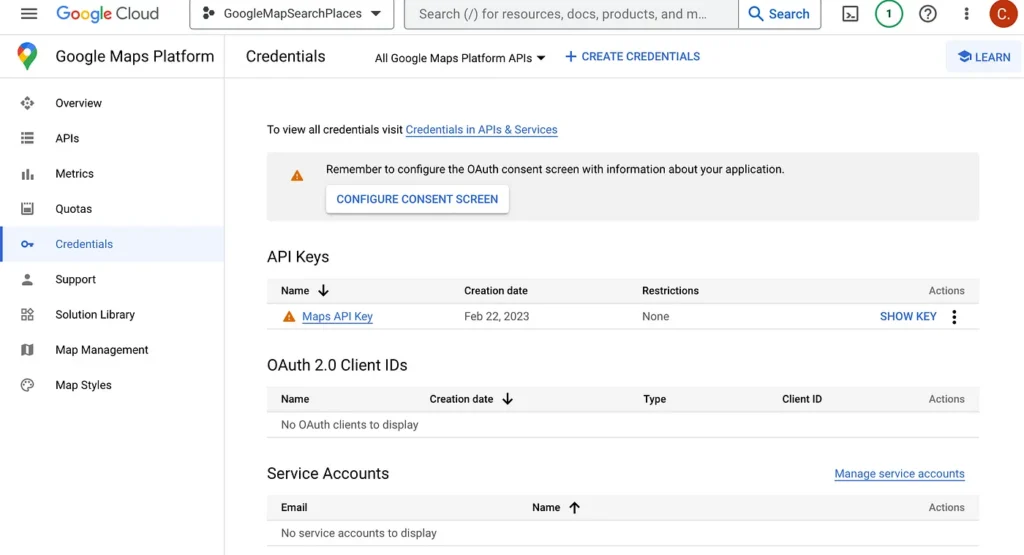Click 'No service accounts to display' text
Viewport: 1024px width, 555px height.
359,533
